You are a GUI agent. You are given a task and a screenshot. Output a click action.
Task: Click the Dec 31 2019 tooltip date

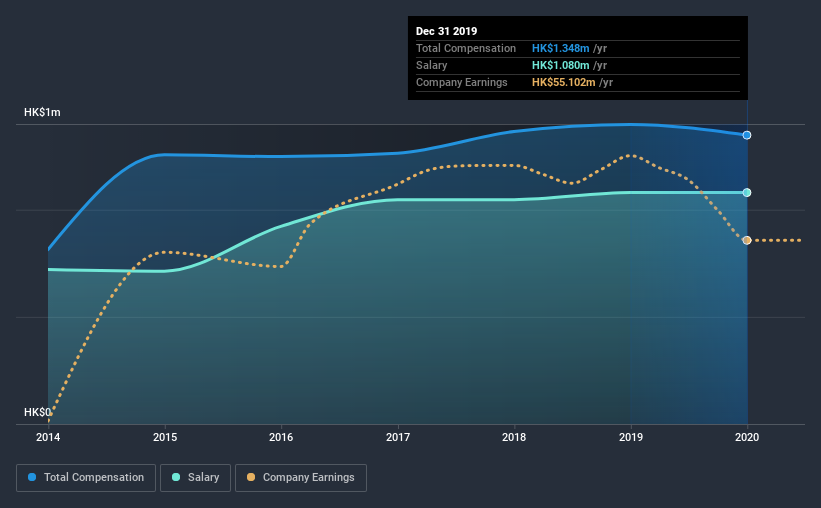pyautogui.click(x=447, y=31)
